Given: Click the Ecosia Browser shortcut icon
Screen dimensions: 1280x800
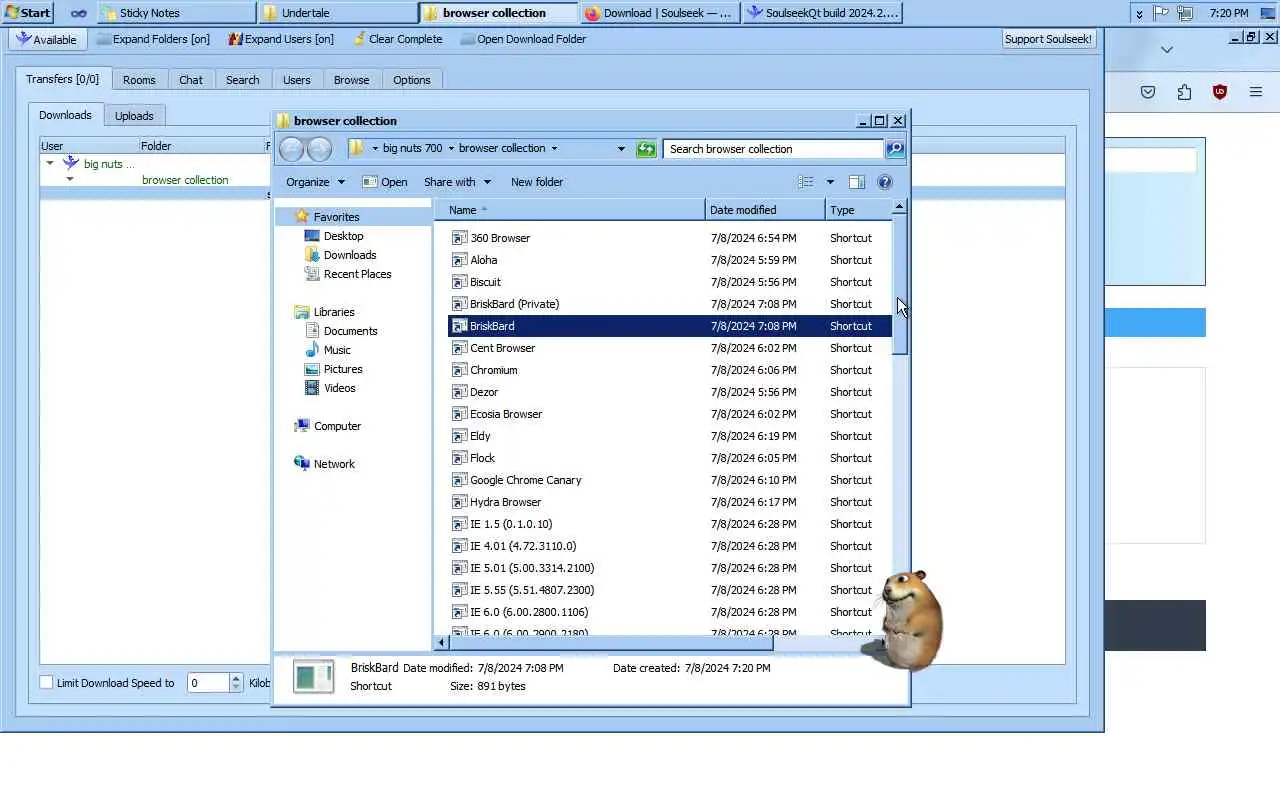Looking at the screenshot, I should point(460,414).
